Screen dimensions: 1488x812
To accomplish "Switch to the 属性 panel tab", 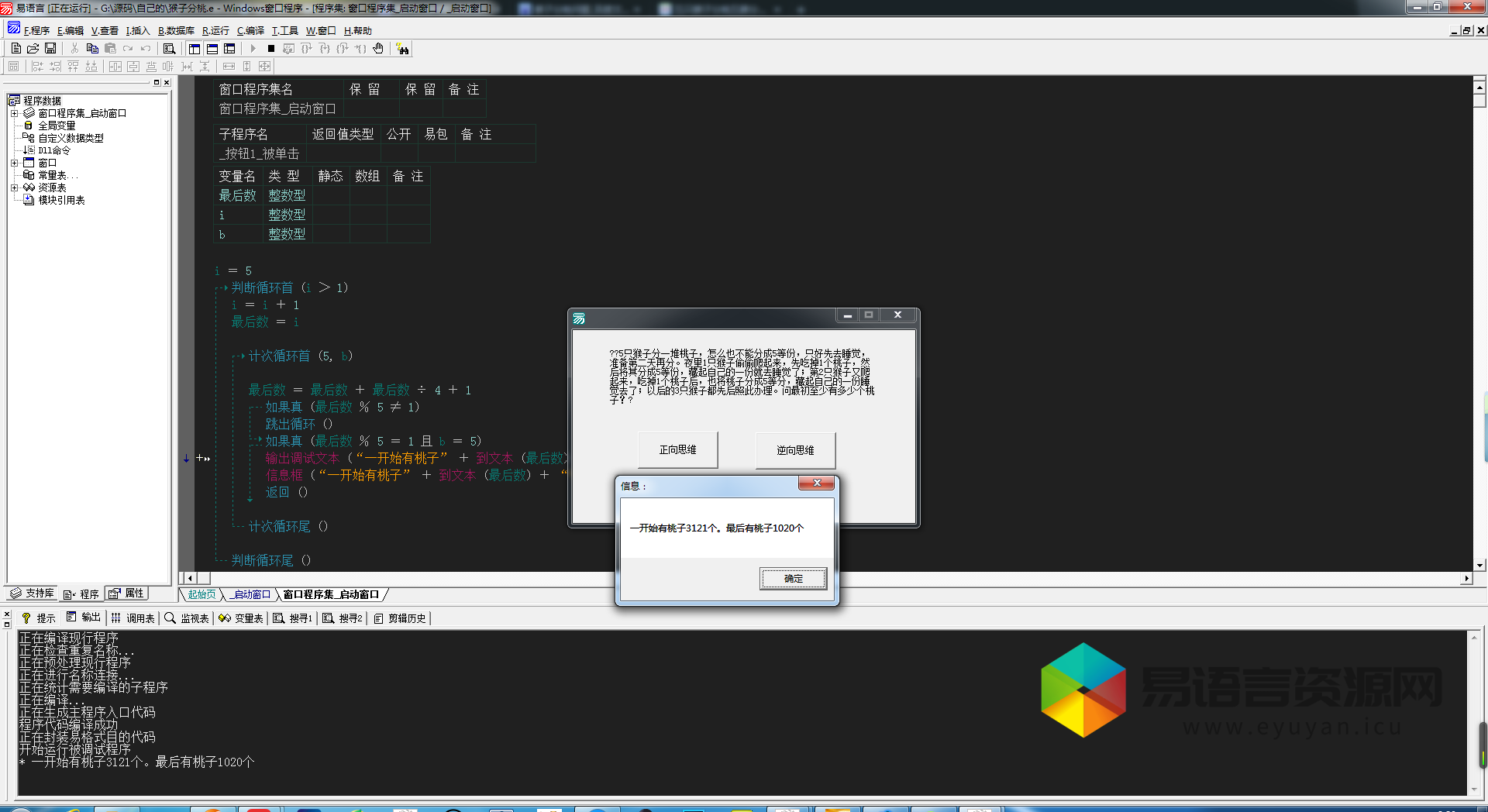I will coord(126,594).
